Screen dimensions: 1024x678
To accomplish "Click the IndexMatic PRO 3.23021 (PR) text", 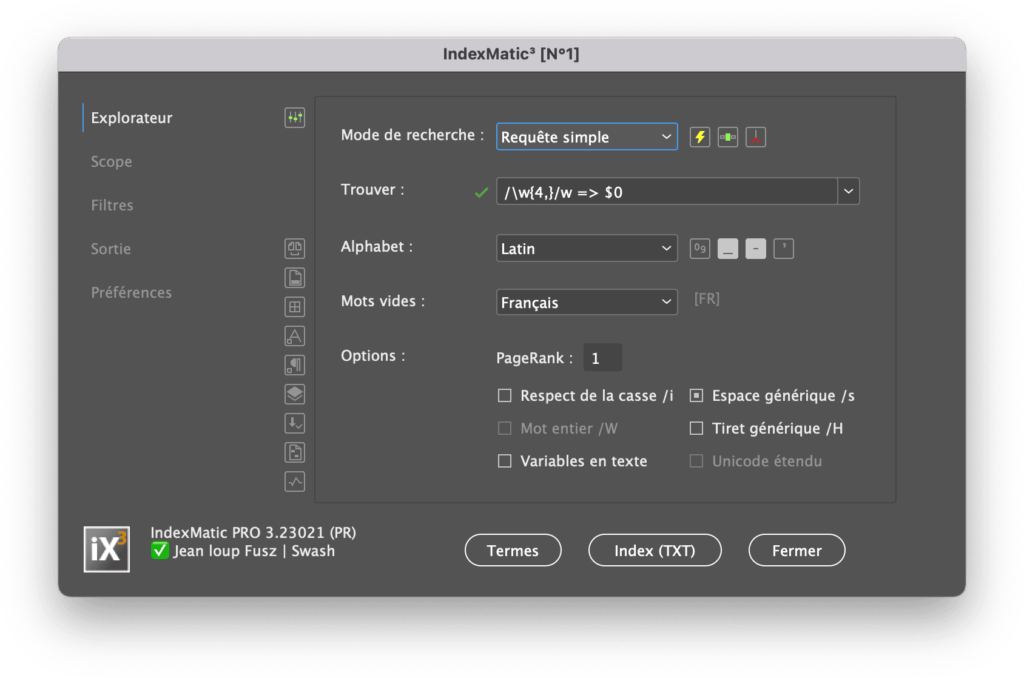I will click(253, 532).
